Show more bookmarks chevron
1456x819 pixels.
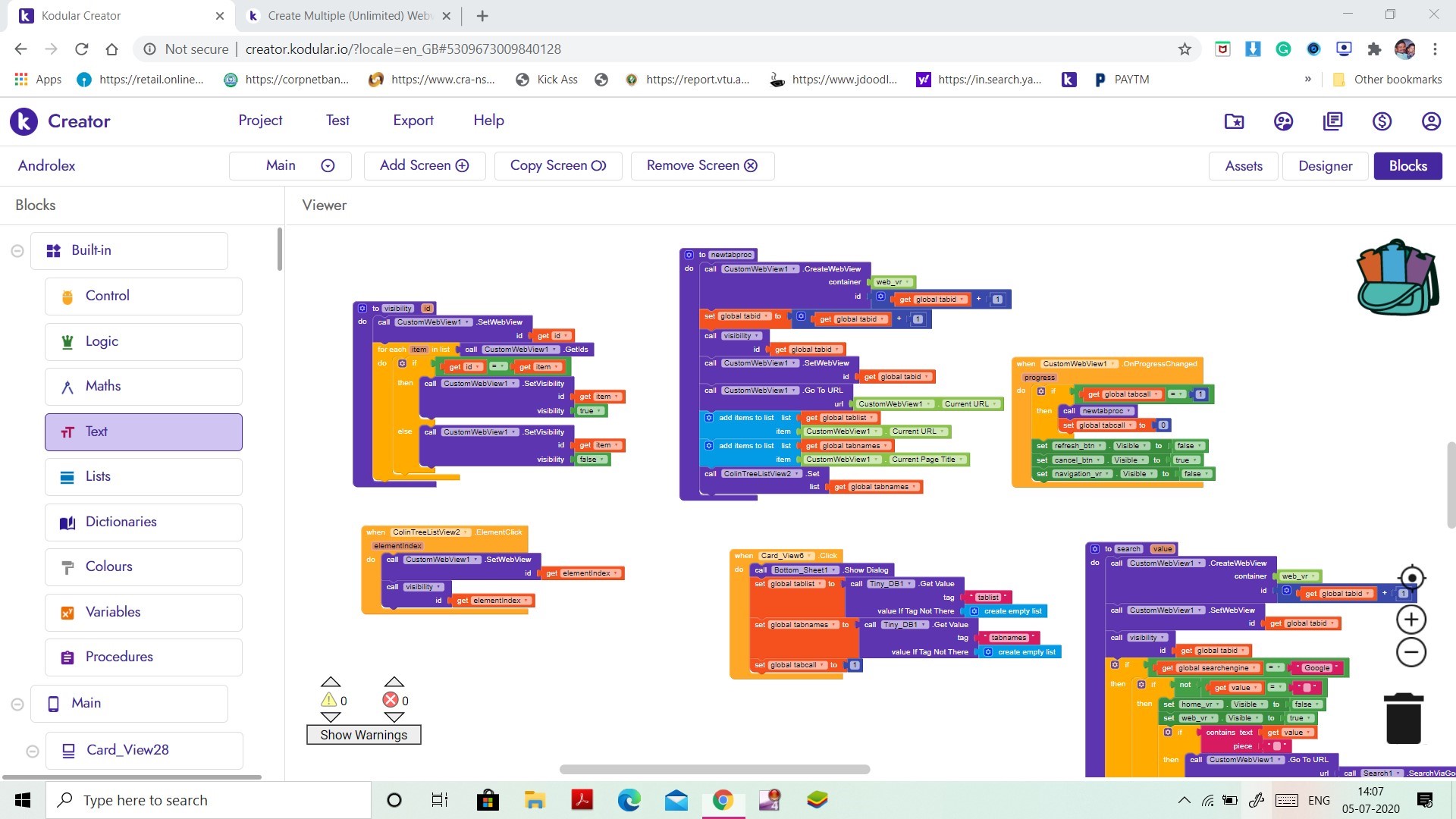tap(1307, 80)
